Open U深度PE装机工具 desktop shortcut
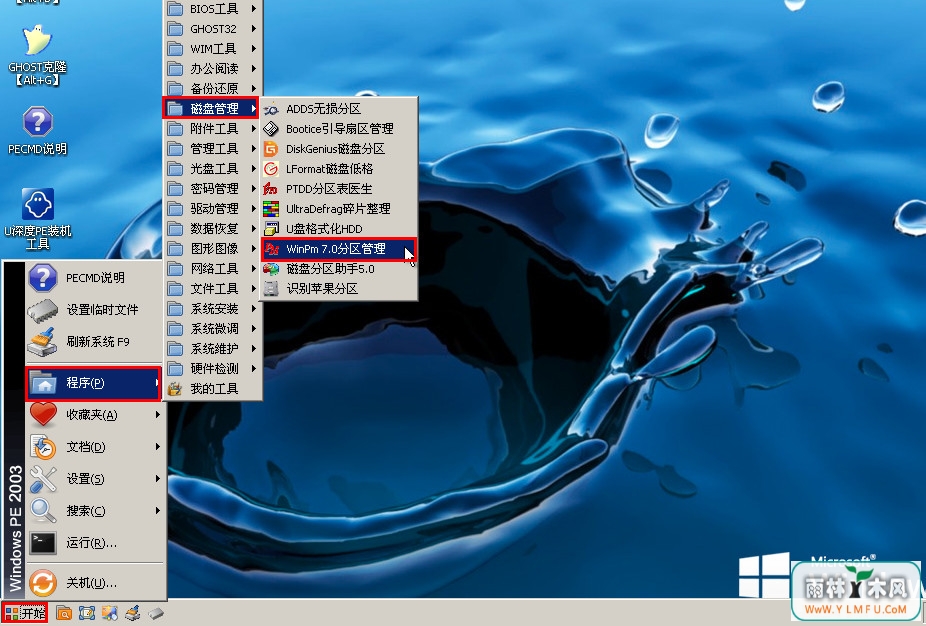This screenshot has width=926, height=626. click(x=37, y=219)
